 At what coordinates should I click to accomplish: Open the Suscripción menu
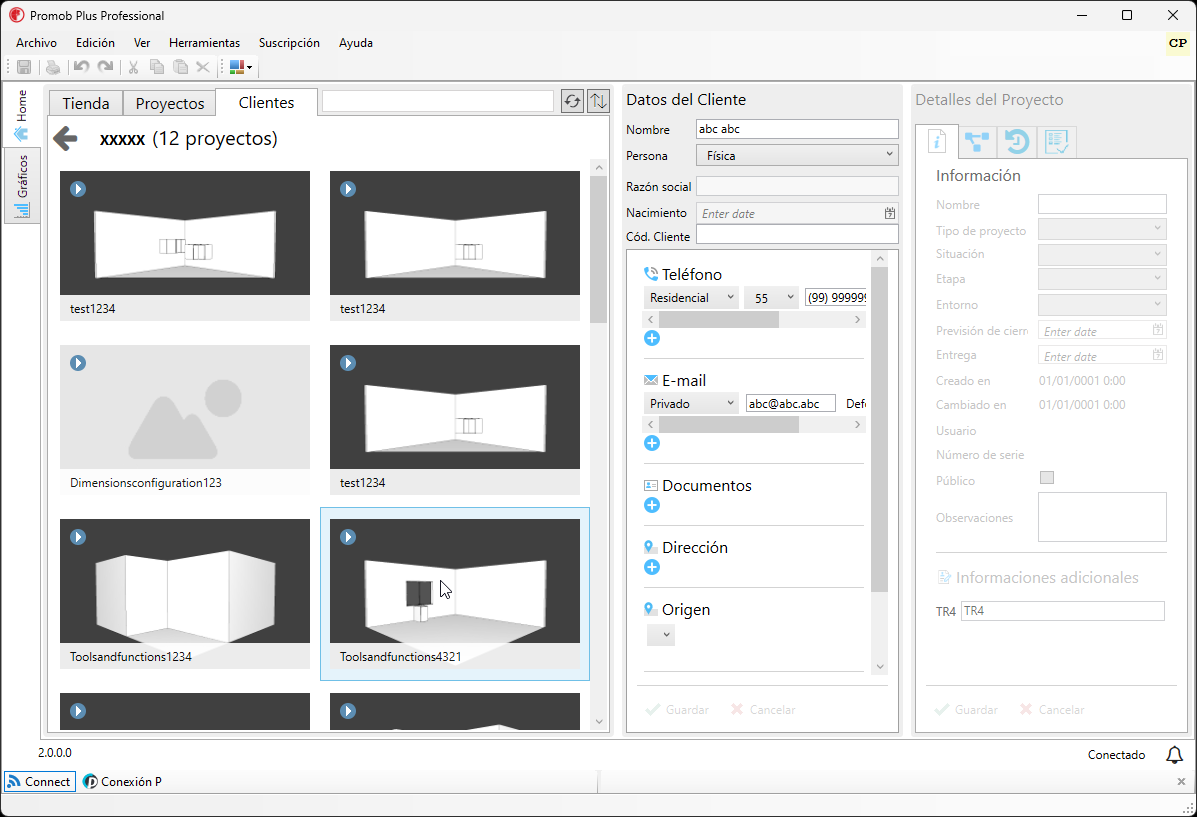coord(289,43)
